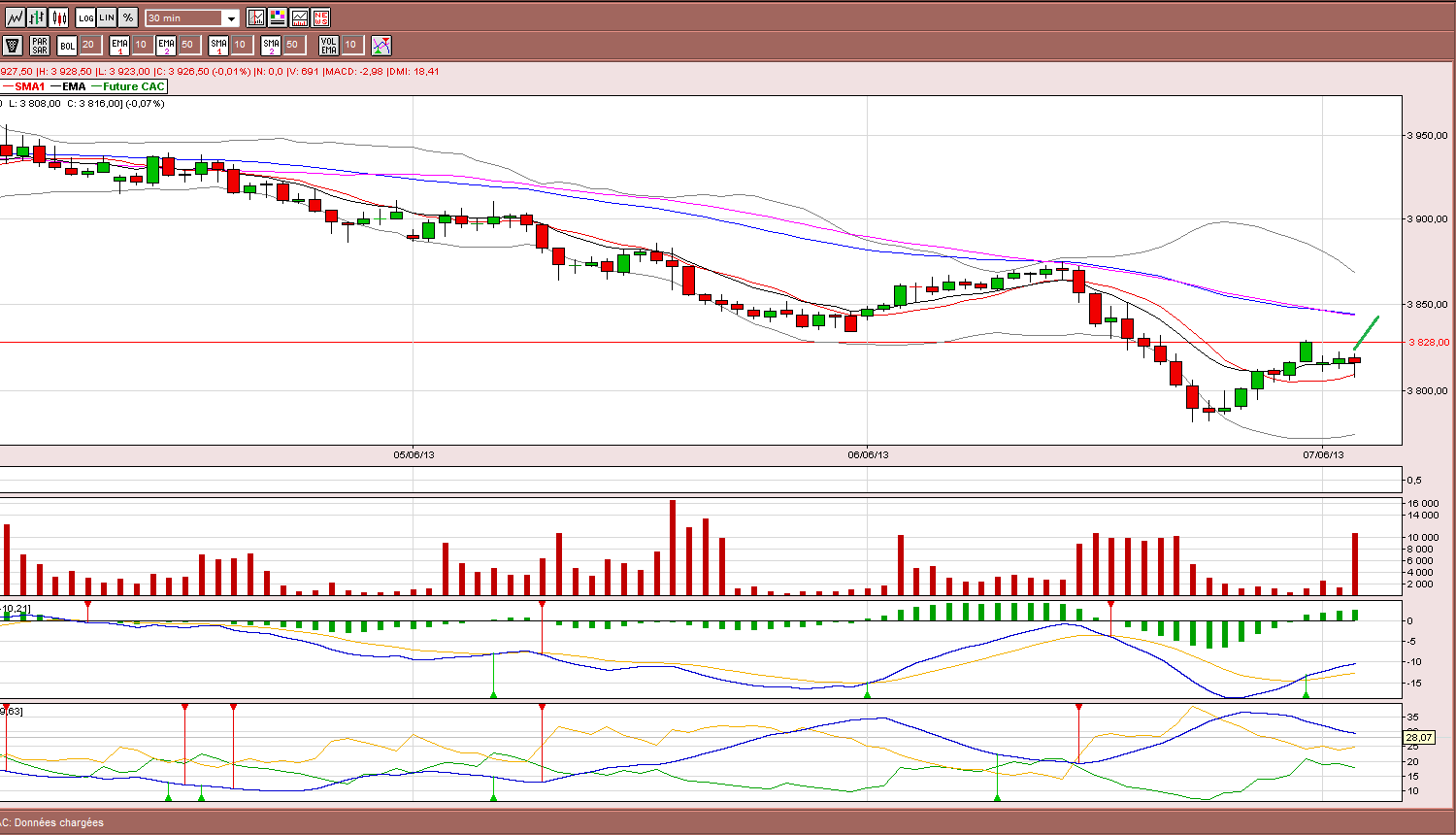Click the 3 800,00 price axis label

point(1427,391)
